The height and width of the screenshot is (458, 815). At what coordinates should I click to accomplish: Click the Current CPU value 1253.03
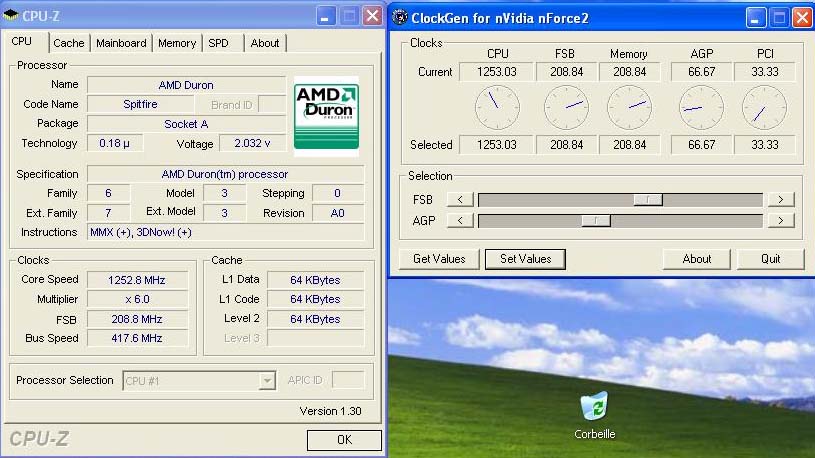[496, 72]
